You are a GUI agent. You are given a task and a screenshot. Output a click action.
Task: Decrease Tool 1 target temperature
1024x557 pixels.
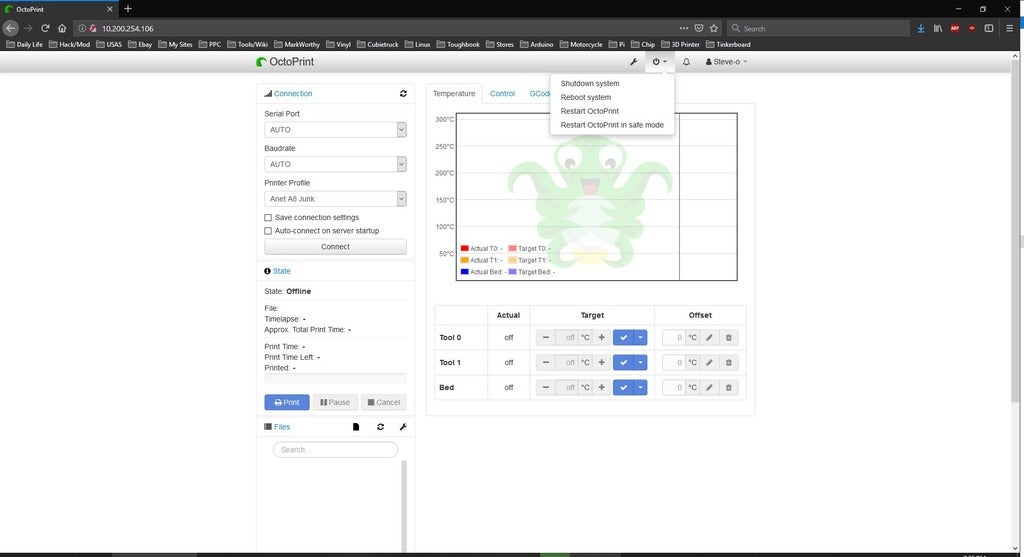[546, 362]
